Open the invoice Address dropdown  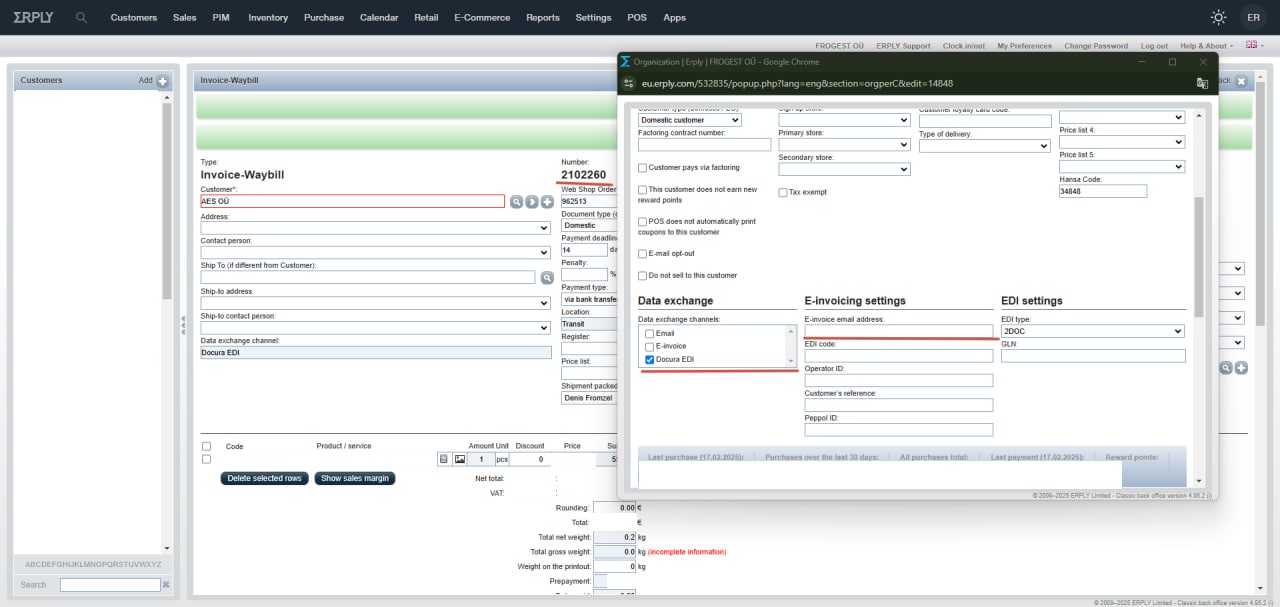coord(376,228)
